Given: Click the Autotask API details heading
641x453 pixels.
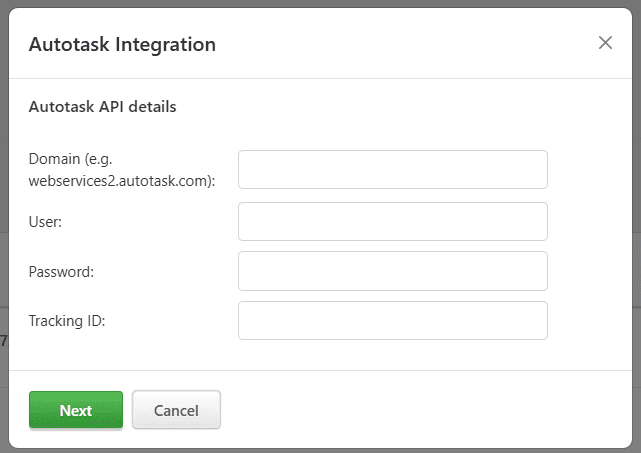Looking at the screenshot, I should point(103,107).
